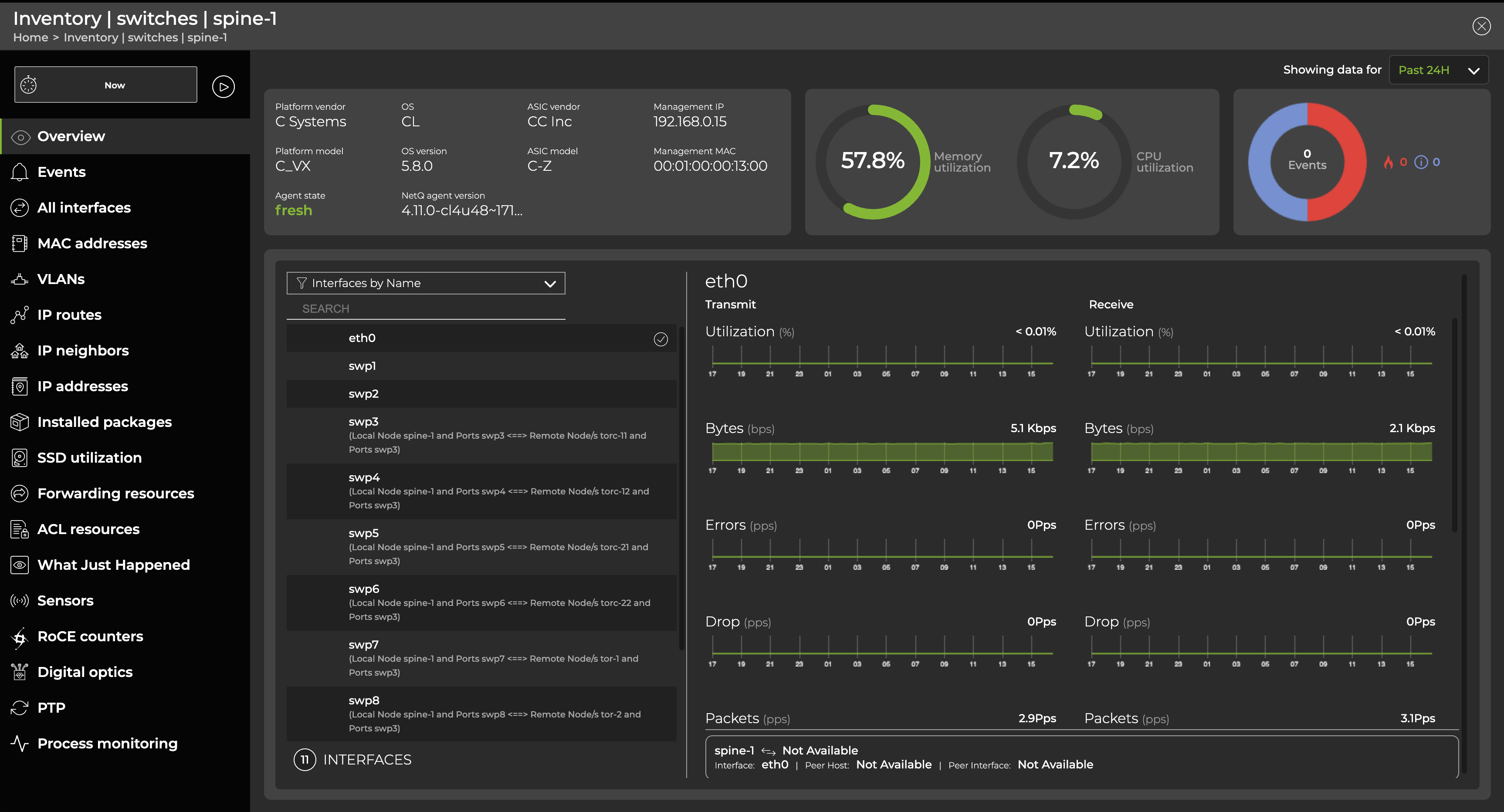The image size is (1504, 812).
Task: Click the stopwatch icon in Now box
Action: click(x=29, y=85)
